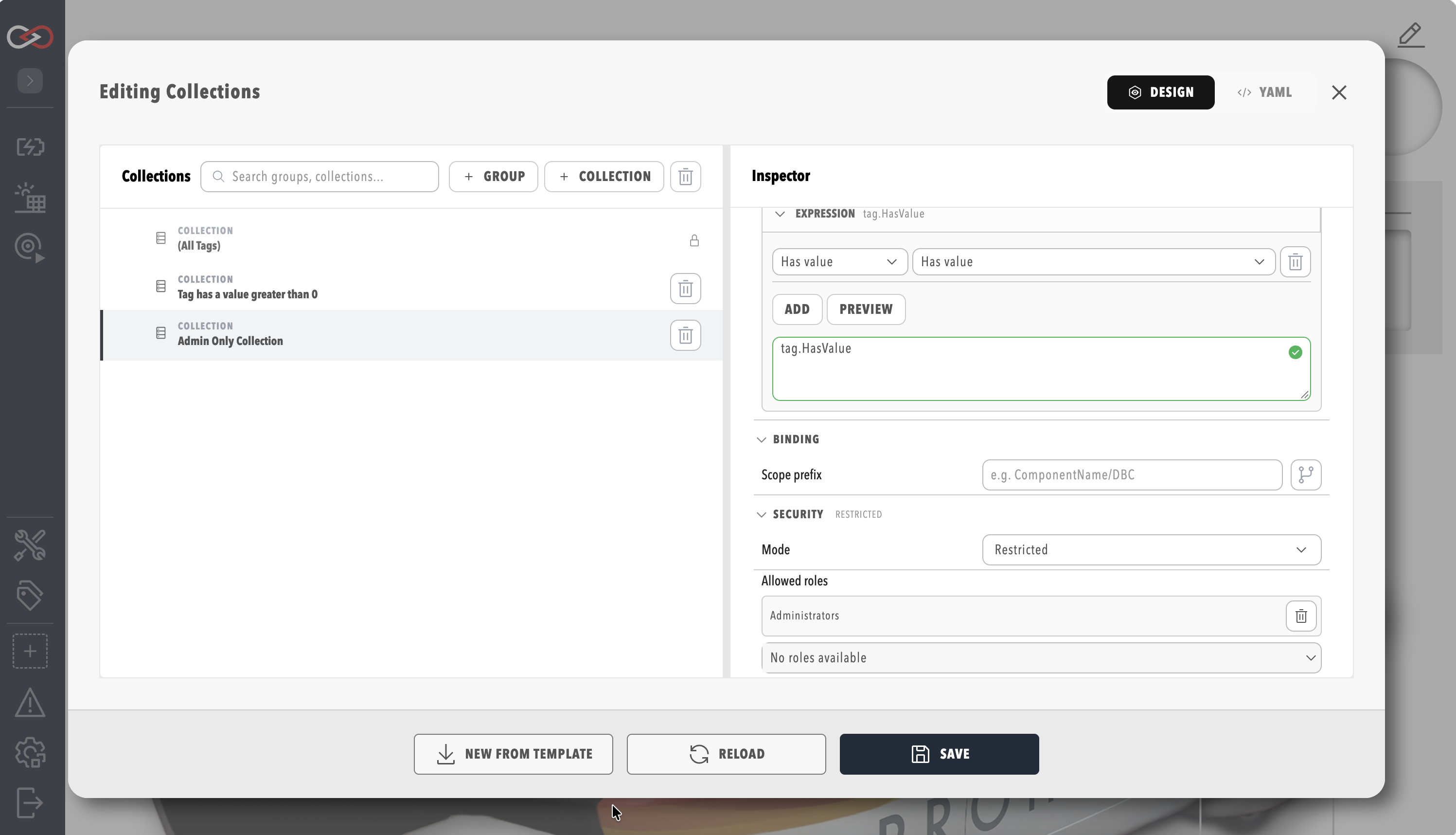Click the RELOAD button
This screenshot has width=1456, height=835.
[726, 754]
